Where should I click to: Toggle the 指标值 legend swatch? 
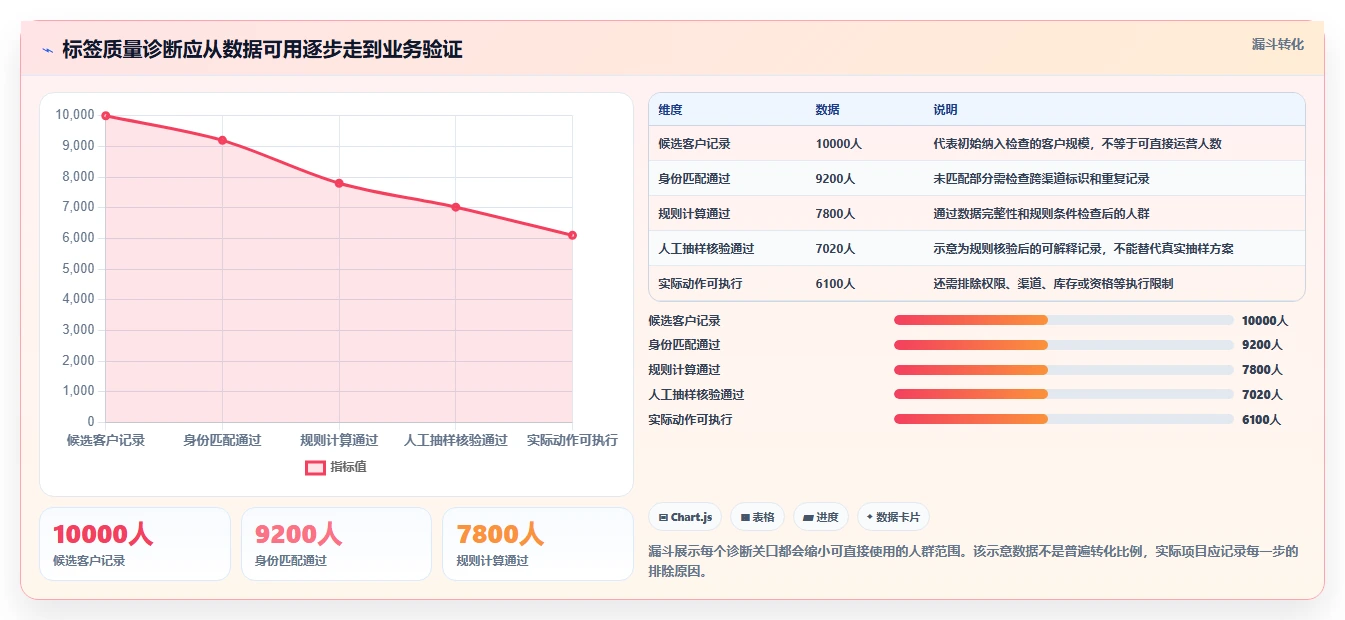pyautogui.click(x=315, y=467)
